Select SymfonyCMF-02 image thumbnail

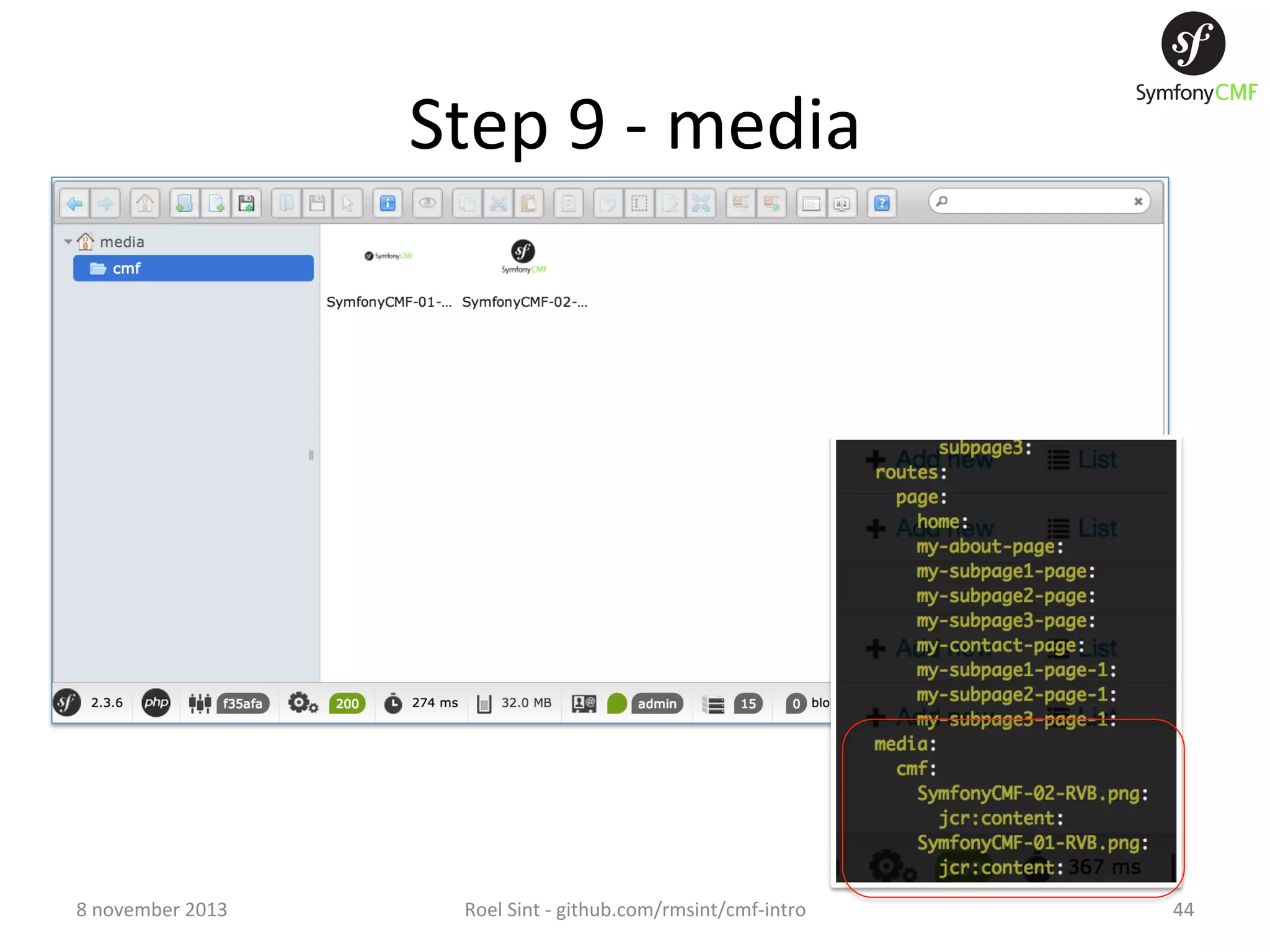point(524,257)
